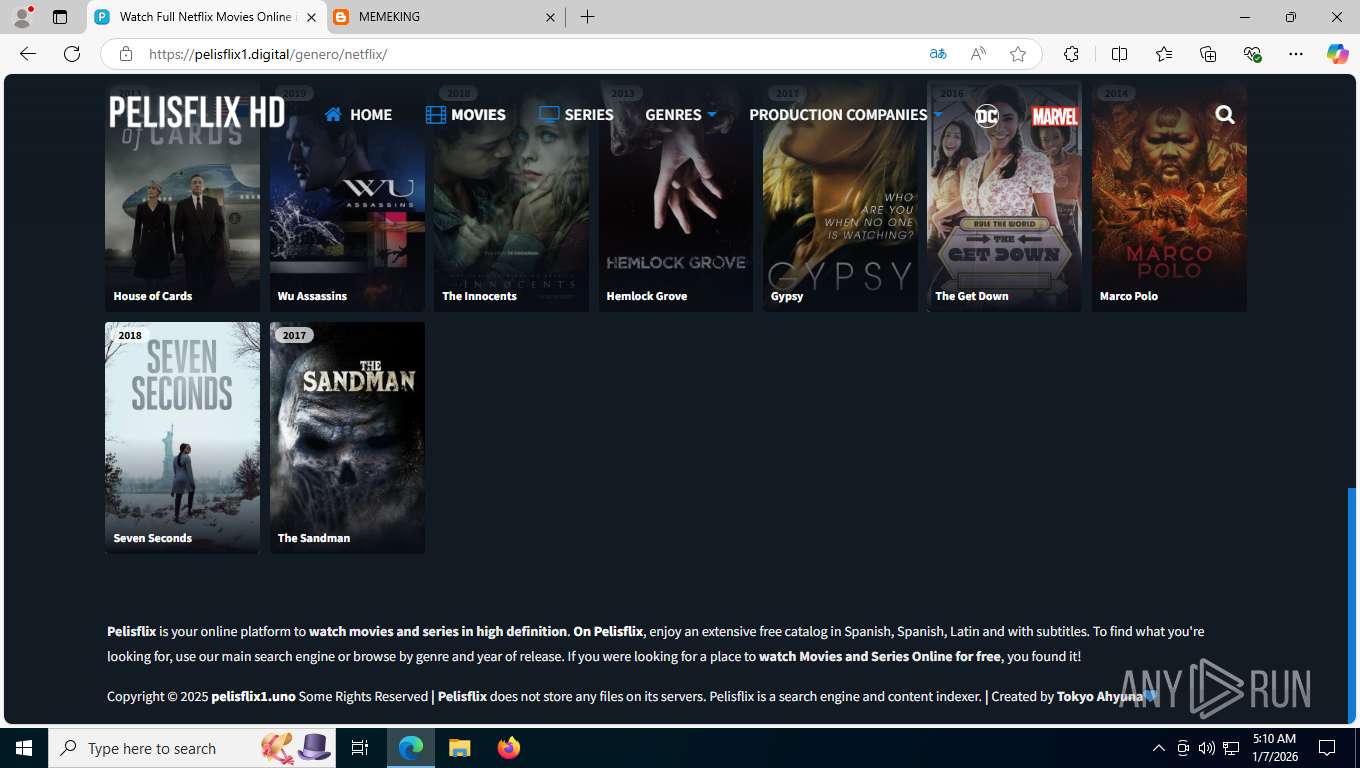
Task: Switch to the MEMEKING tab
Action: [x=445, y=17]
